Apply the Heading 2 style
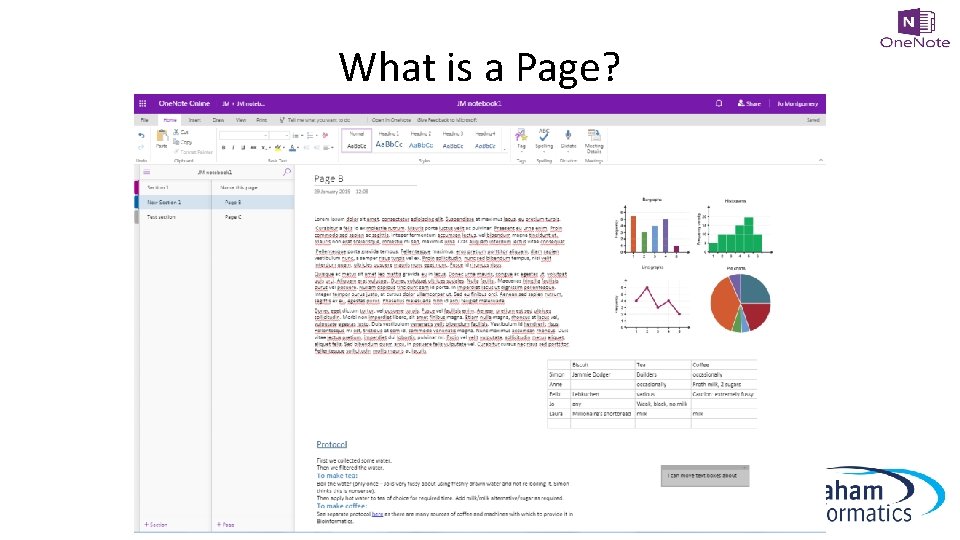Viewport: 960px width, 540px height. point(421,140)
